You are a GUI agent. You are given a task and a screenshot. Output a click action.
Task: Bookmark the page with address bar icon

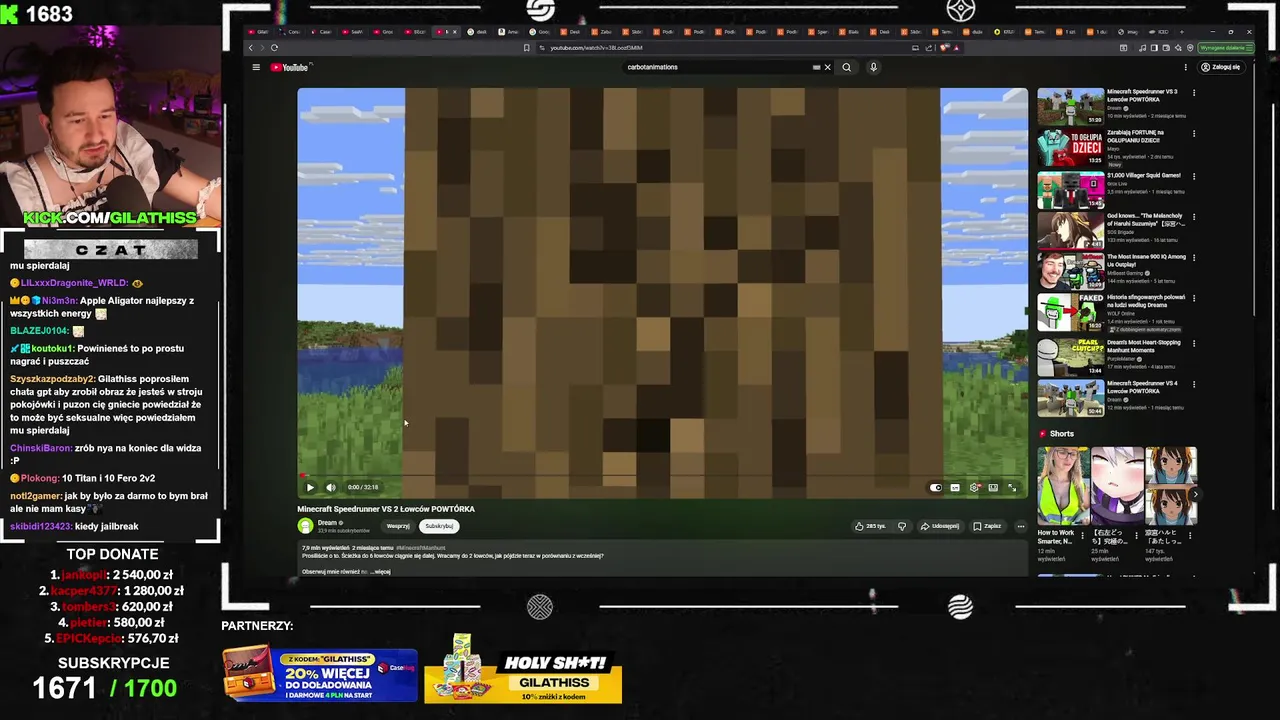tap(526, 47)
